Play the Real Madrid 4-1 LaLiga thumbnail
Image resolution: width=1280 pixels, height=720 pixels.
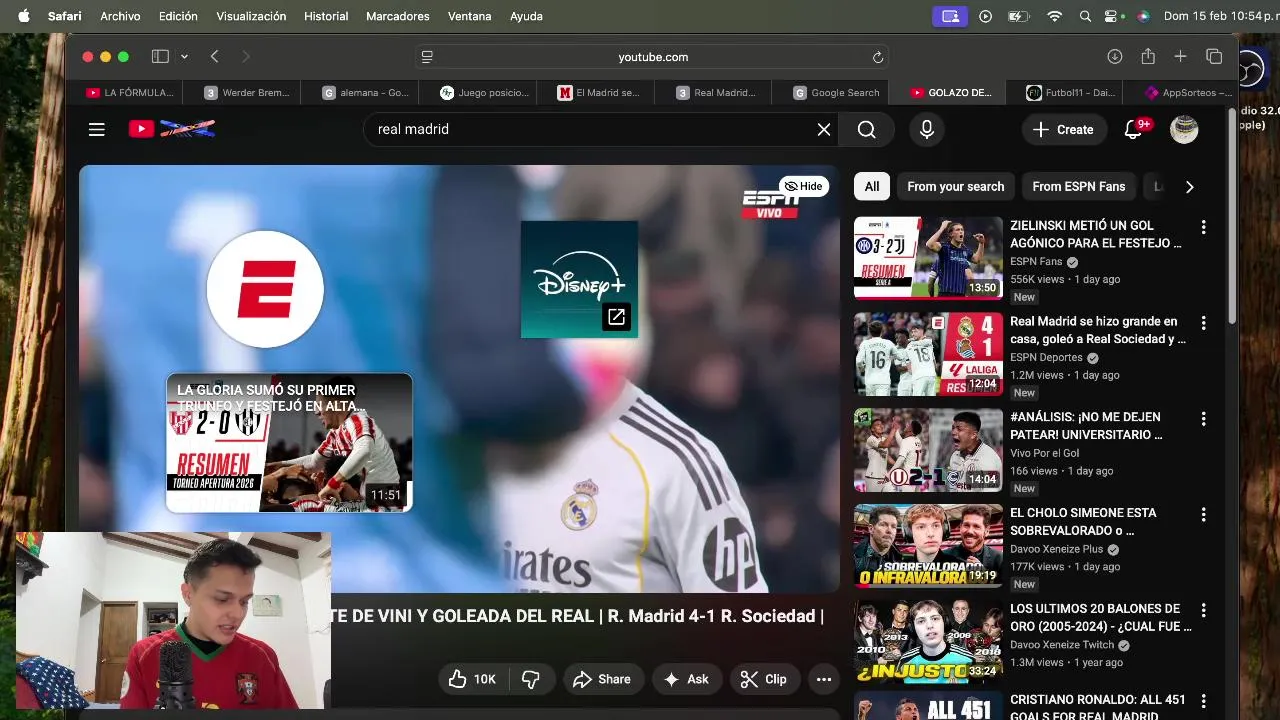point(928,354)
